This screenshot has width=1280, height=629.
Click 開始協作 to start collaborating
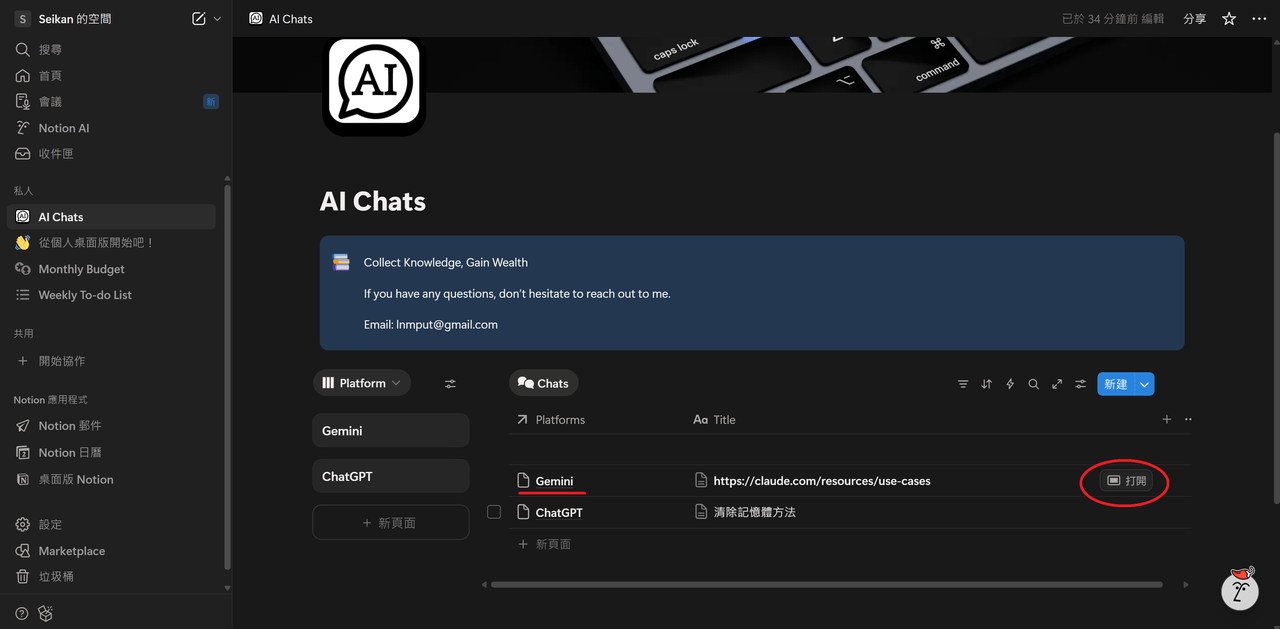[x=111, y=361]
